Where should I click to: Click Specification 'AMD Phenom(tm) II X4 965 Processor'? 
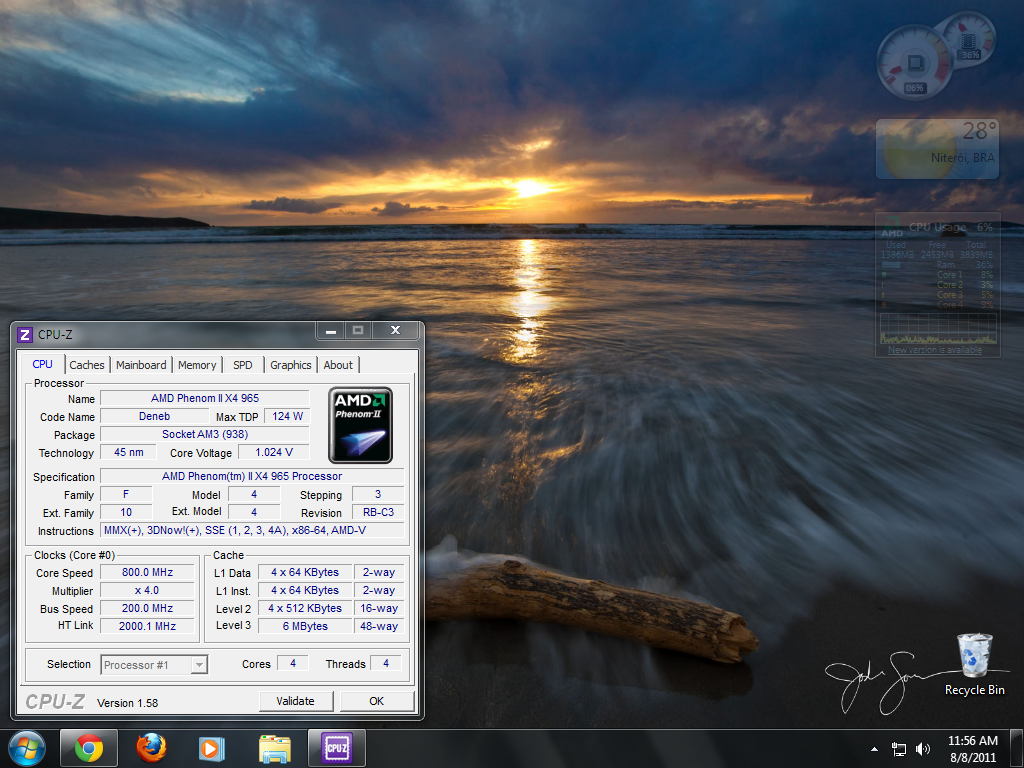[252, 477]
